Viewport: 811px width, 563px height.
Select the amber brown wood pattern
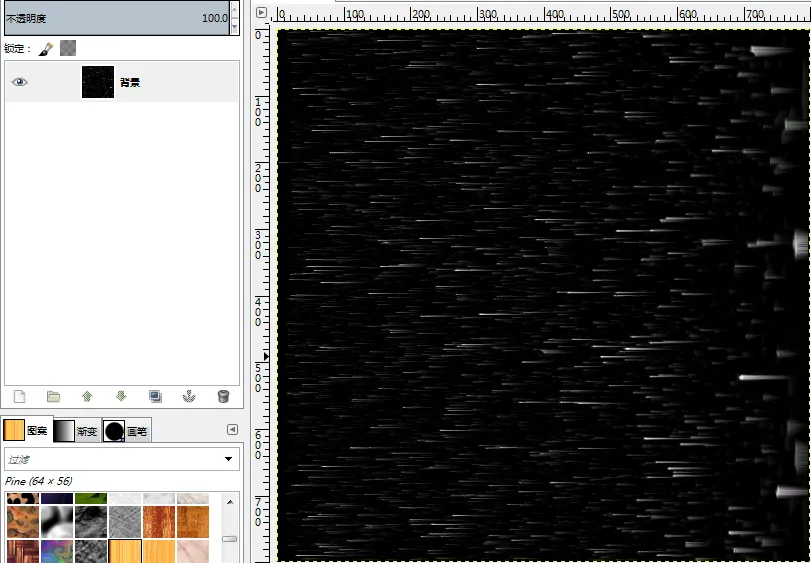click(x=193, y=522)
